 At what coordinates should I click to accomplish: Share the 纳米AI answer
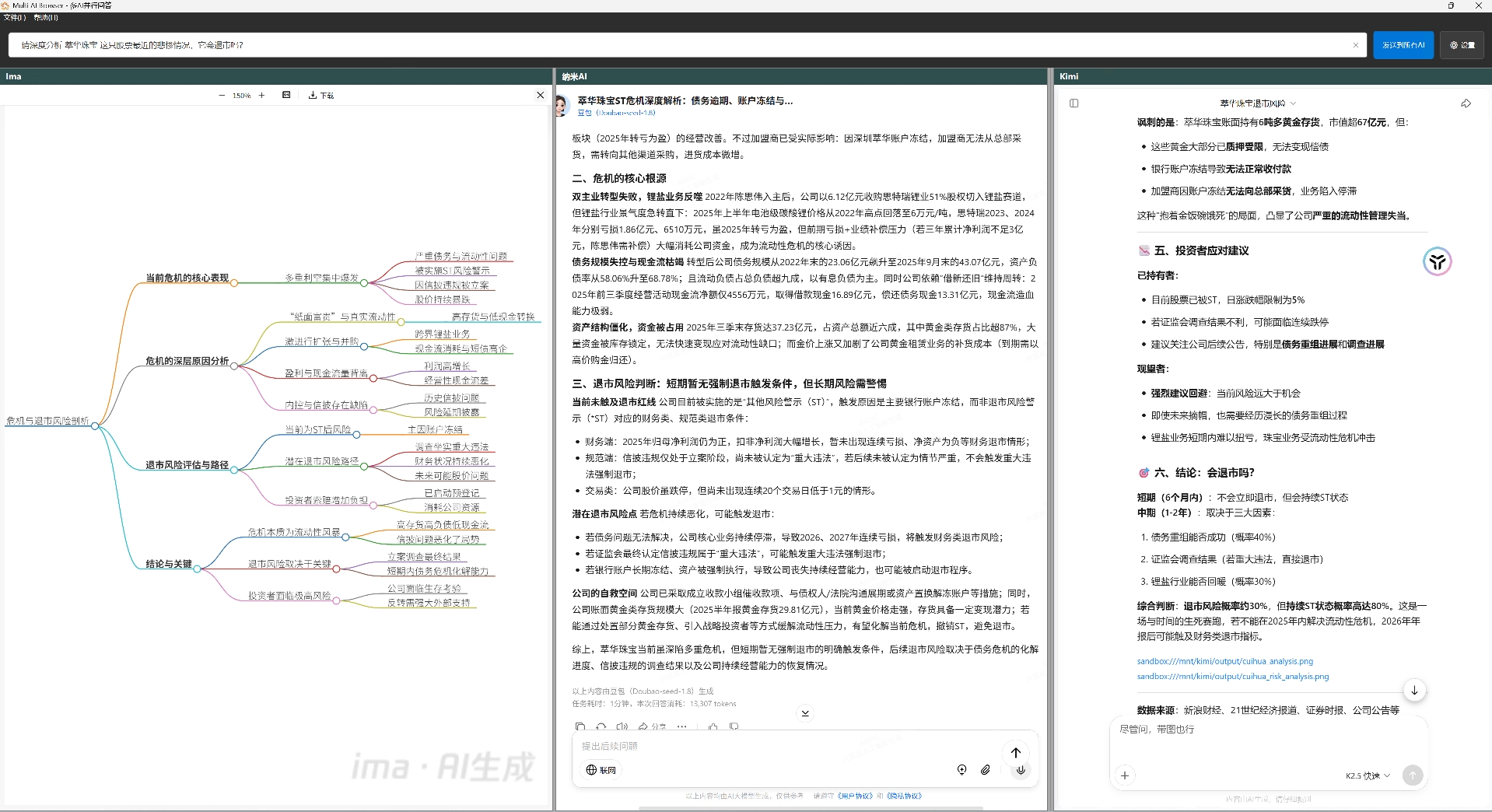[x=652, y=727]
